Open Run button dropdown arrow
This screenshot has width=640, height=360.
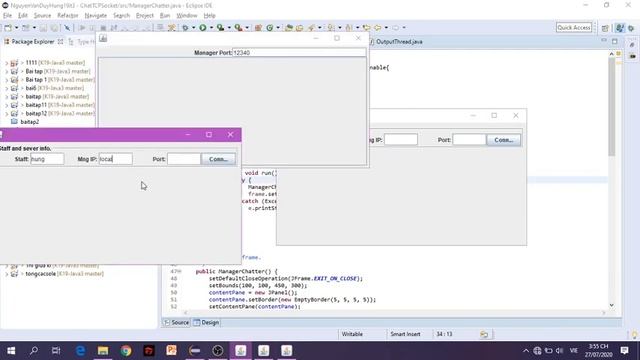coord(211,28)
